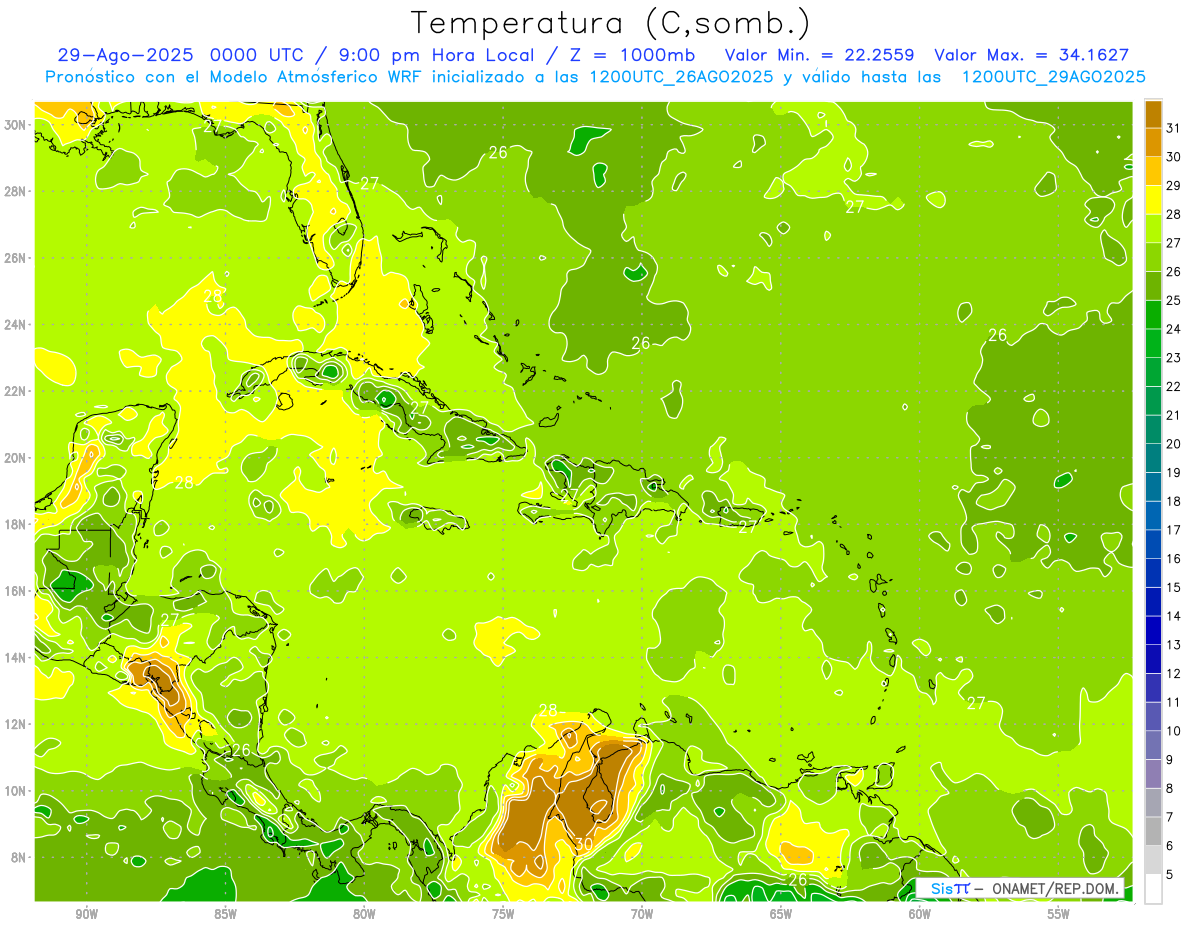
Task: Click legend swatch between 24 and 25
Action: pos(1153,314)
